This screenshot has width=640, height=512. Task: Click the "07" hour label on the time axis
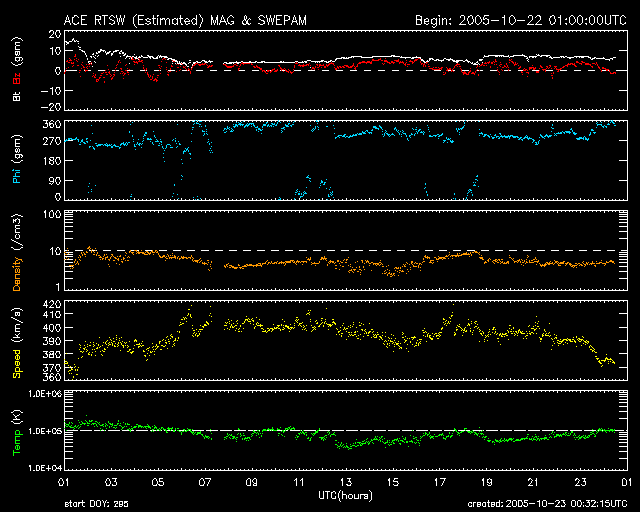[x=205, y=483]
